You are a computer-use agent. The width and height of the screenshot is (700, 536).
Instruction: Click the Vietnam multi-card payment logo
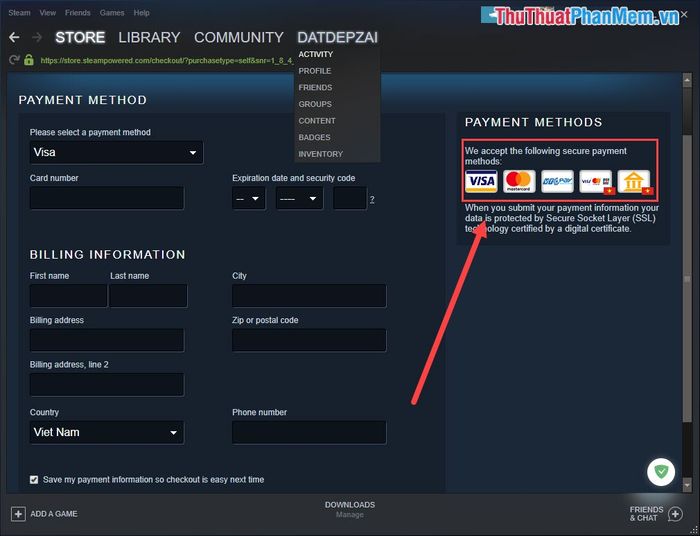point(596,182)
